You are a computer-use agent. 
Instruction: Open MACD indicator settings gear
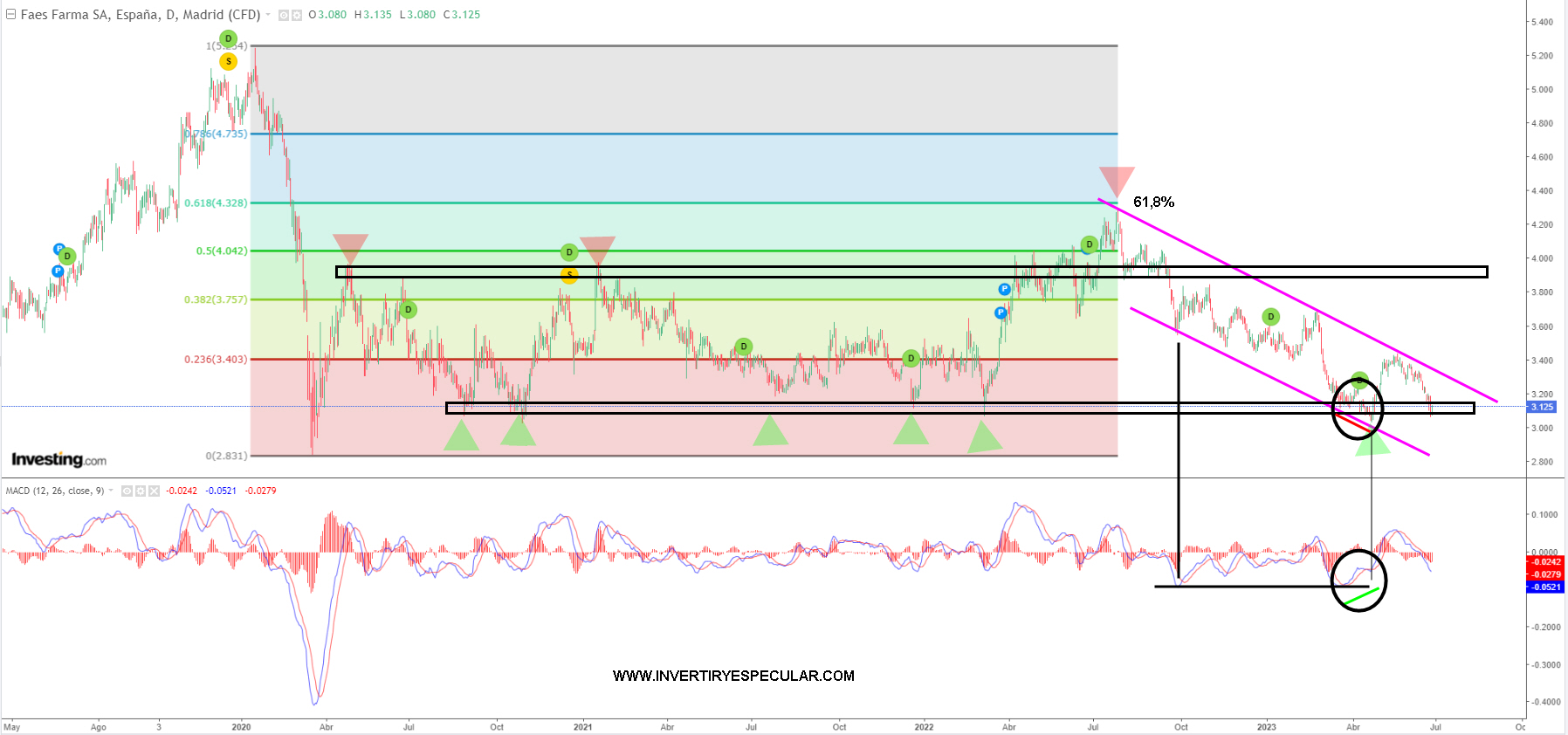click(141, 491)
